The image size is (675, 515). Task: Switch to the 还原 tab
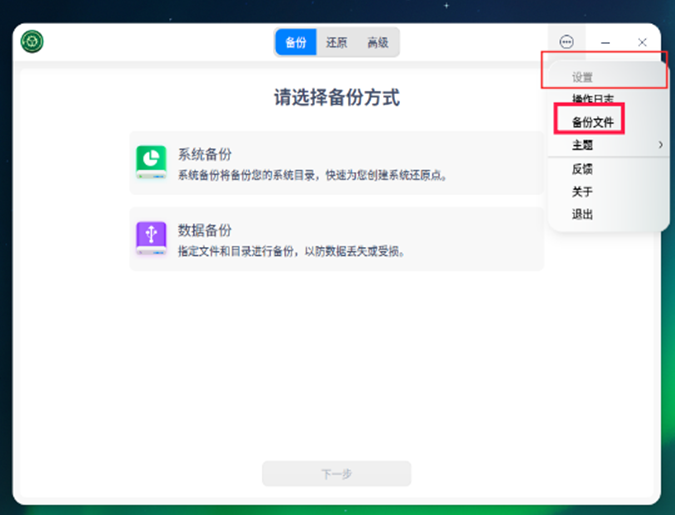336,42
